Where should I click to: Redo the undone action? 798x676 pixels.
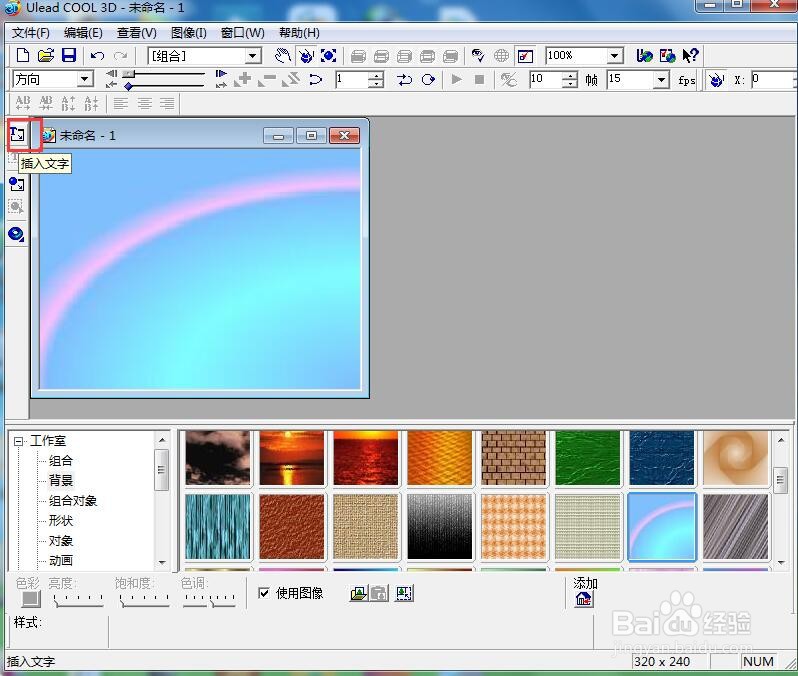120,55
